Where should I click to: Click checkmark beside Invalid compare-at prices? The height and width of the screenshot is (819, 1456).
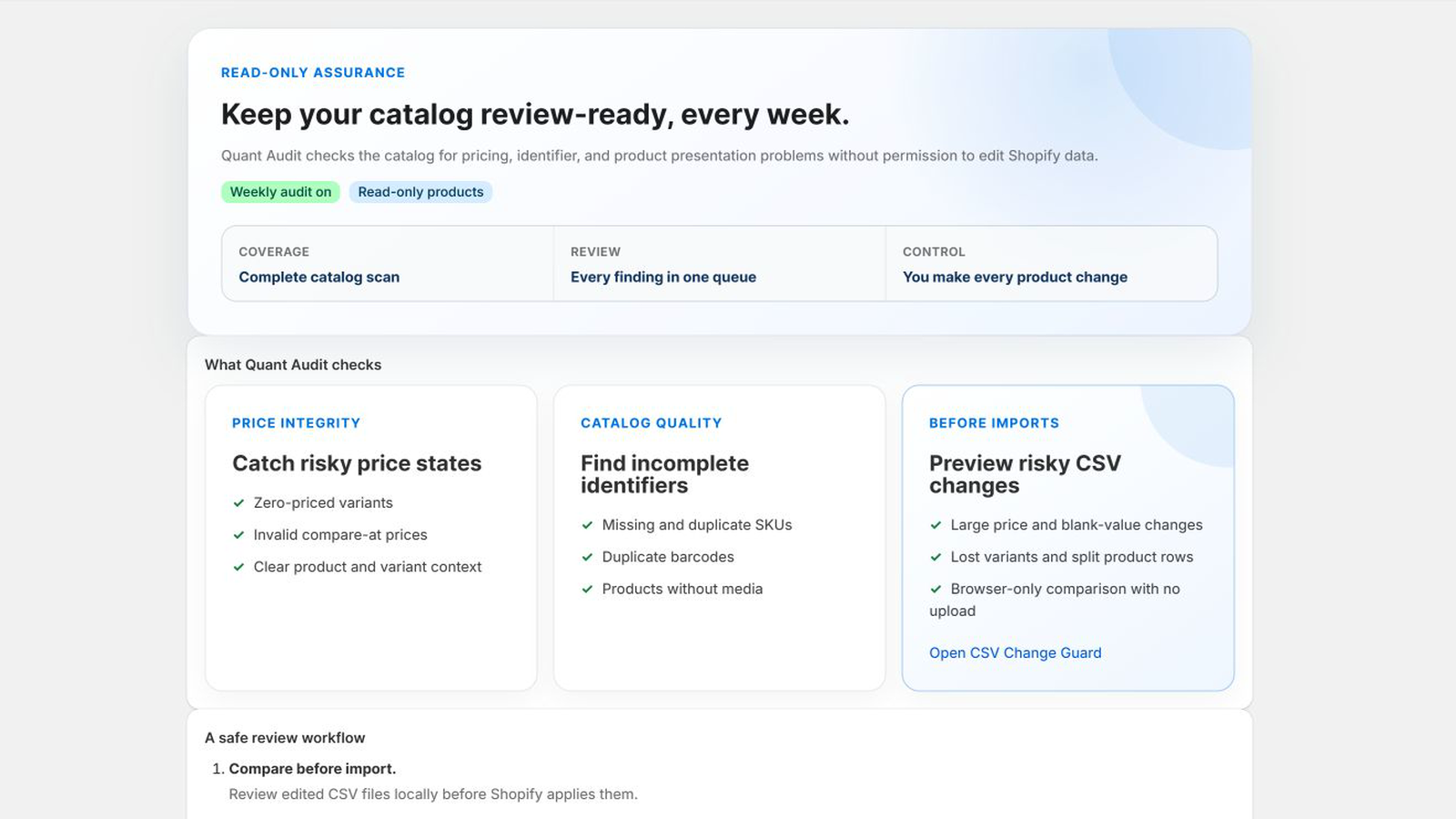pos(238,535)
